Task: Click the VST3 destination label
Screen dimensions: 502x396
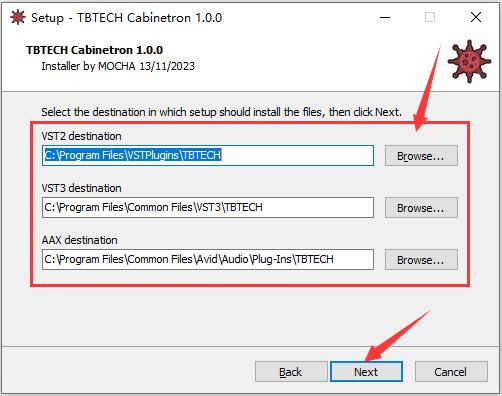Action: (81, 188)
